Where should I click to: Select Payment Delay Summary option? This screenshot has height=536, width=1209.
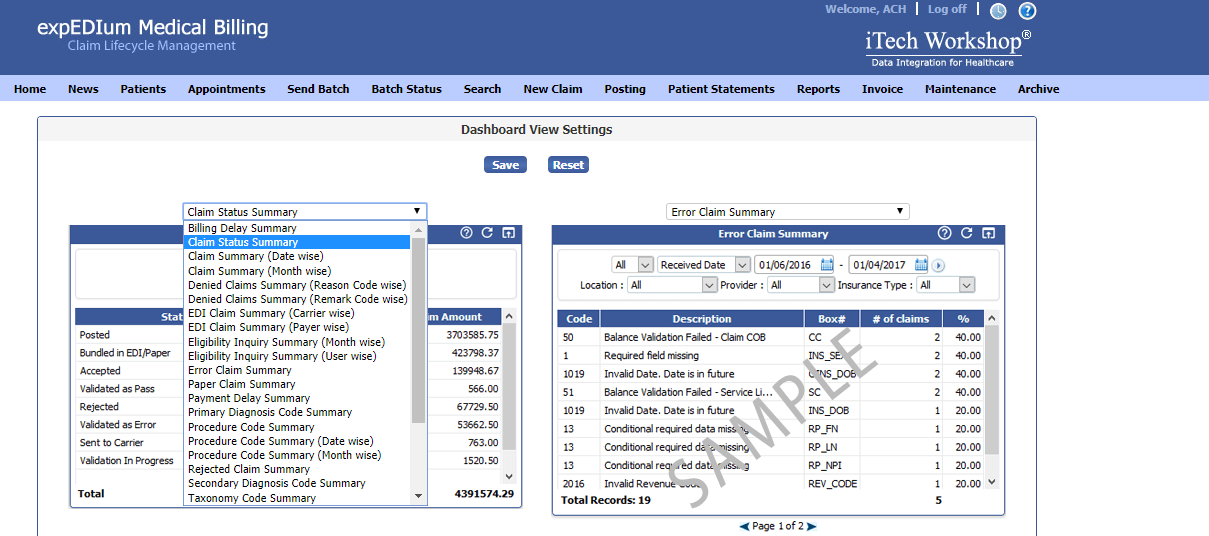tap(297, 398)
